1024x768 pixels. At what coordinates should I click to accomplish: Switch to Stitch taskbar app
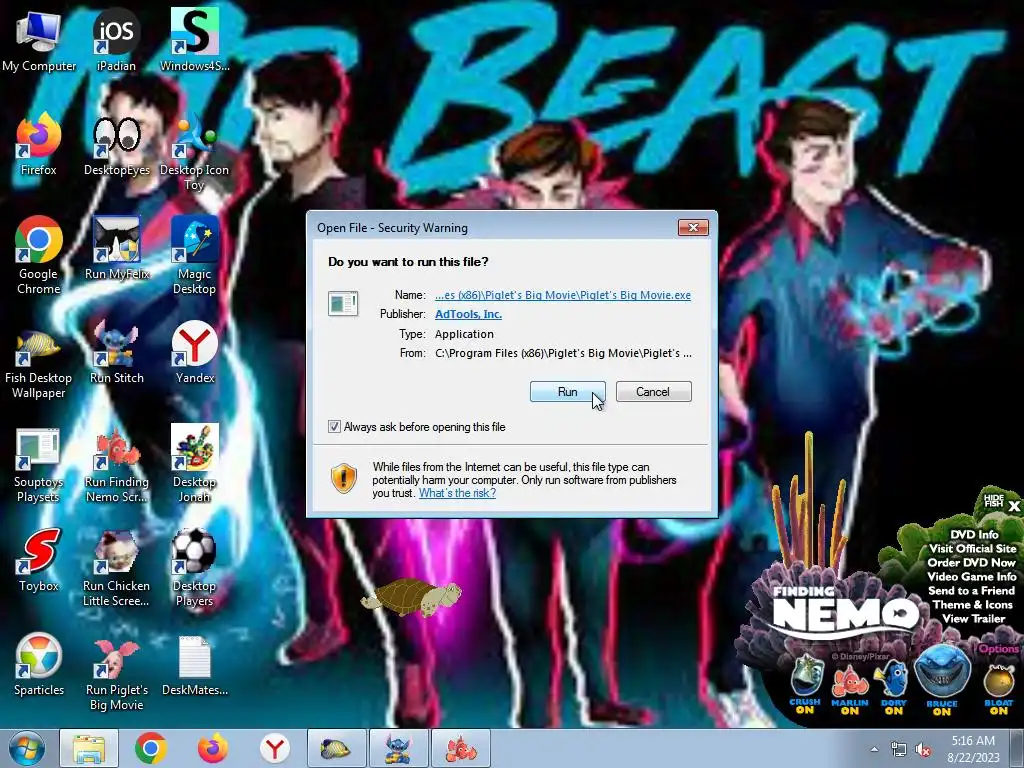coord(398,748)
